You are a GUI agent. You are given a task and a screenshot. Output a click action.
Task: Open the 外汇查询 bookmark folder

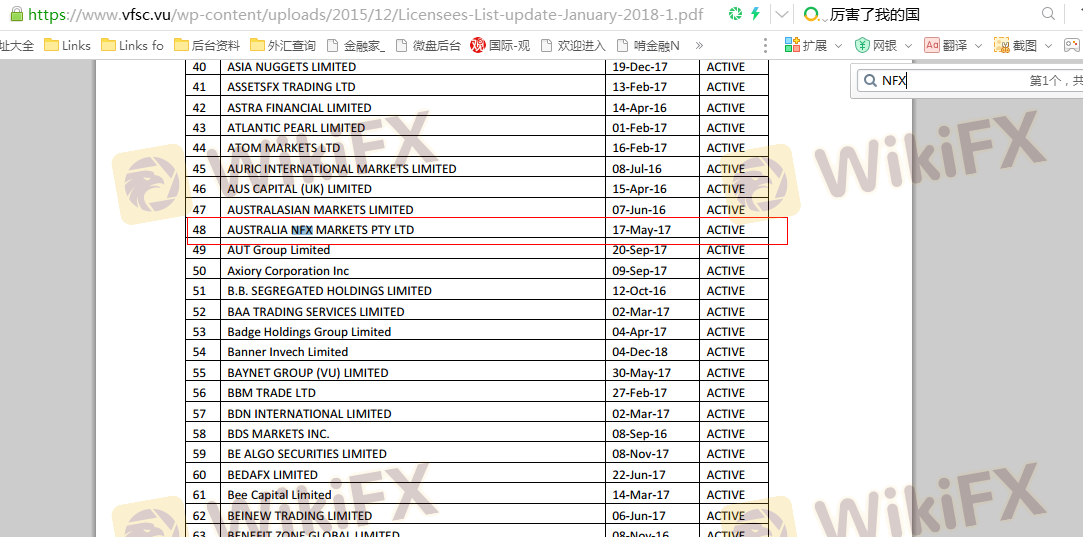point(283,46)
